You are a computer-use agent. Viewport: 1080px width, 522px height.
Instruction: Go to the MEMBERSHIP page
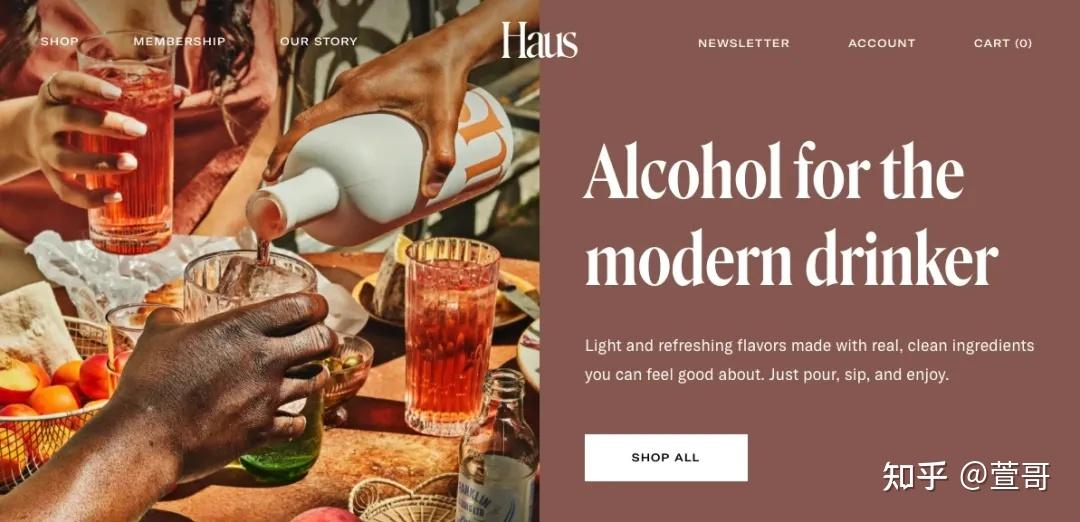179,41
